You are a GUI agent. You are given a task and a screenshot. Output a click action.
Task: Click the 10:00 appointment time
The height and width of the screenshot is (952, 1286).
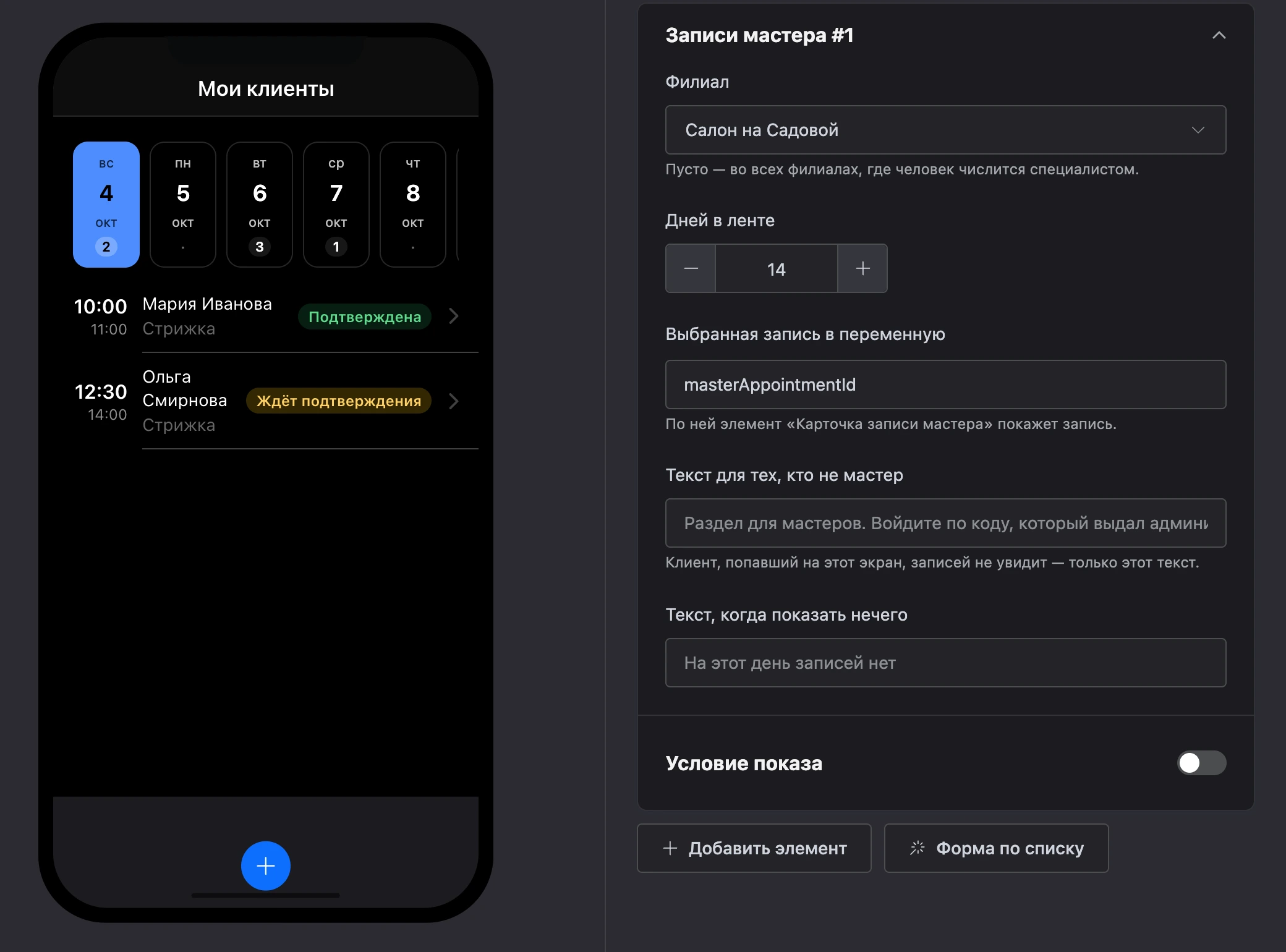coord(100,307)
